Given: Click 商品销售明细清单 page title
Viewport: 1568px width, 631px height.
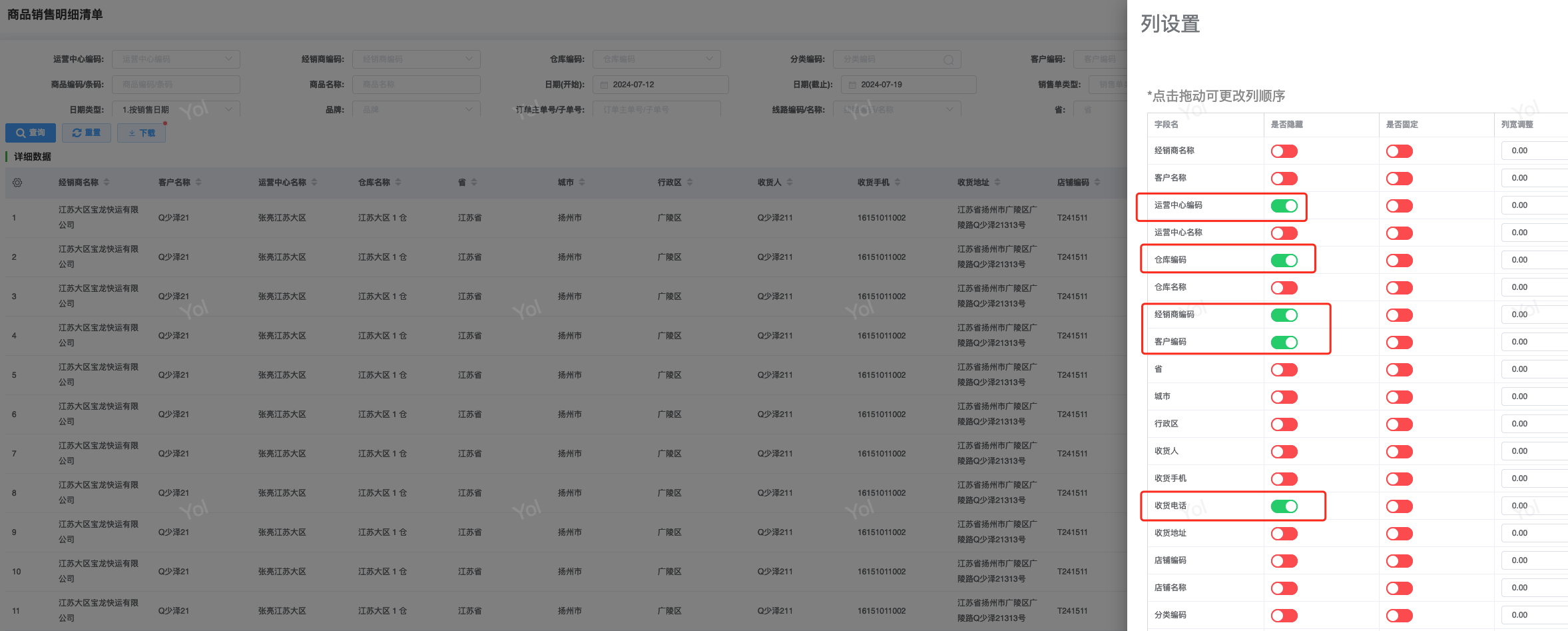Looking at the screenshot, I should tap(55, 15).
